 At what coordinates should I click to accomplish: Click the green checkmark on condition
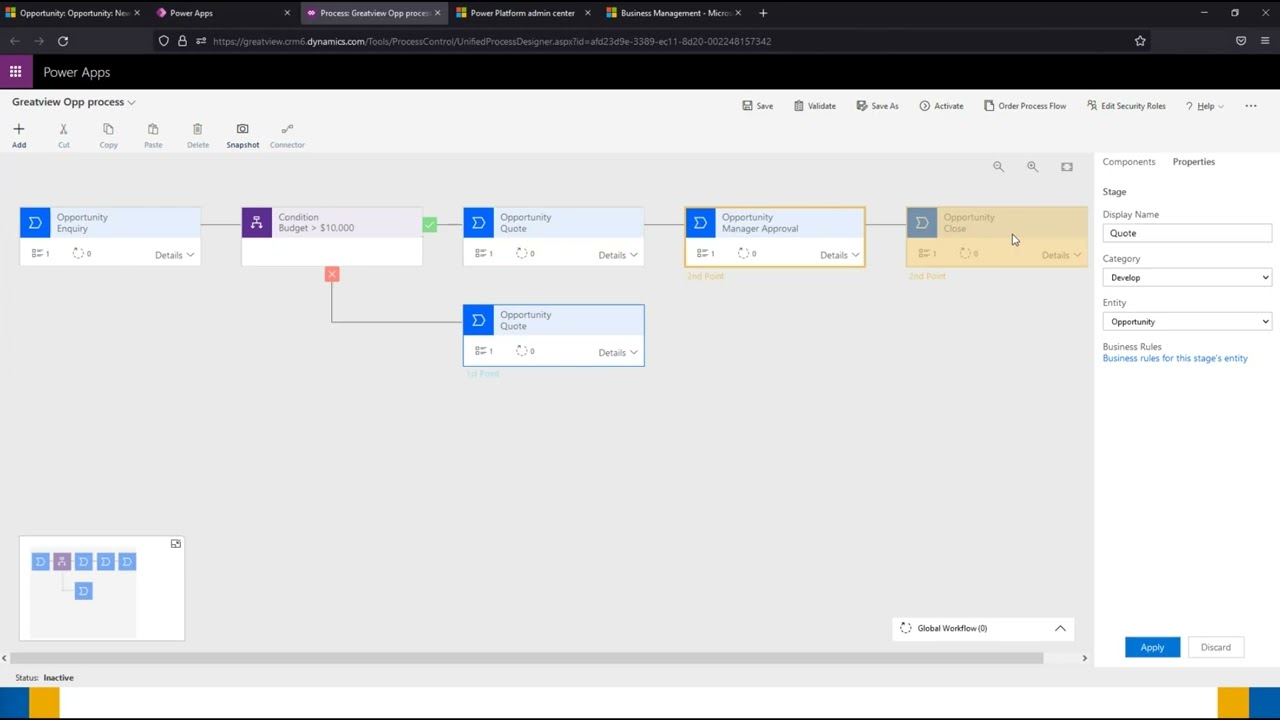429,225
